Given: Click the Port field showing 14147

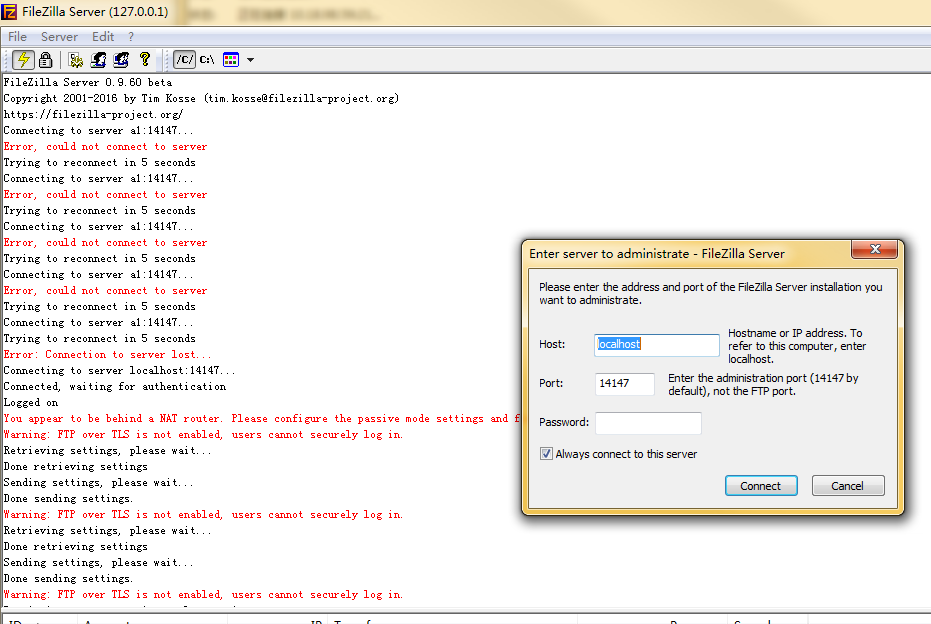Looking at the screenshot, I should point(625,384).
